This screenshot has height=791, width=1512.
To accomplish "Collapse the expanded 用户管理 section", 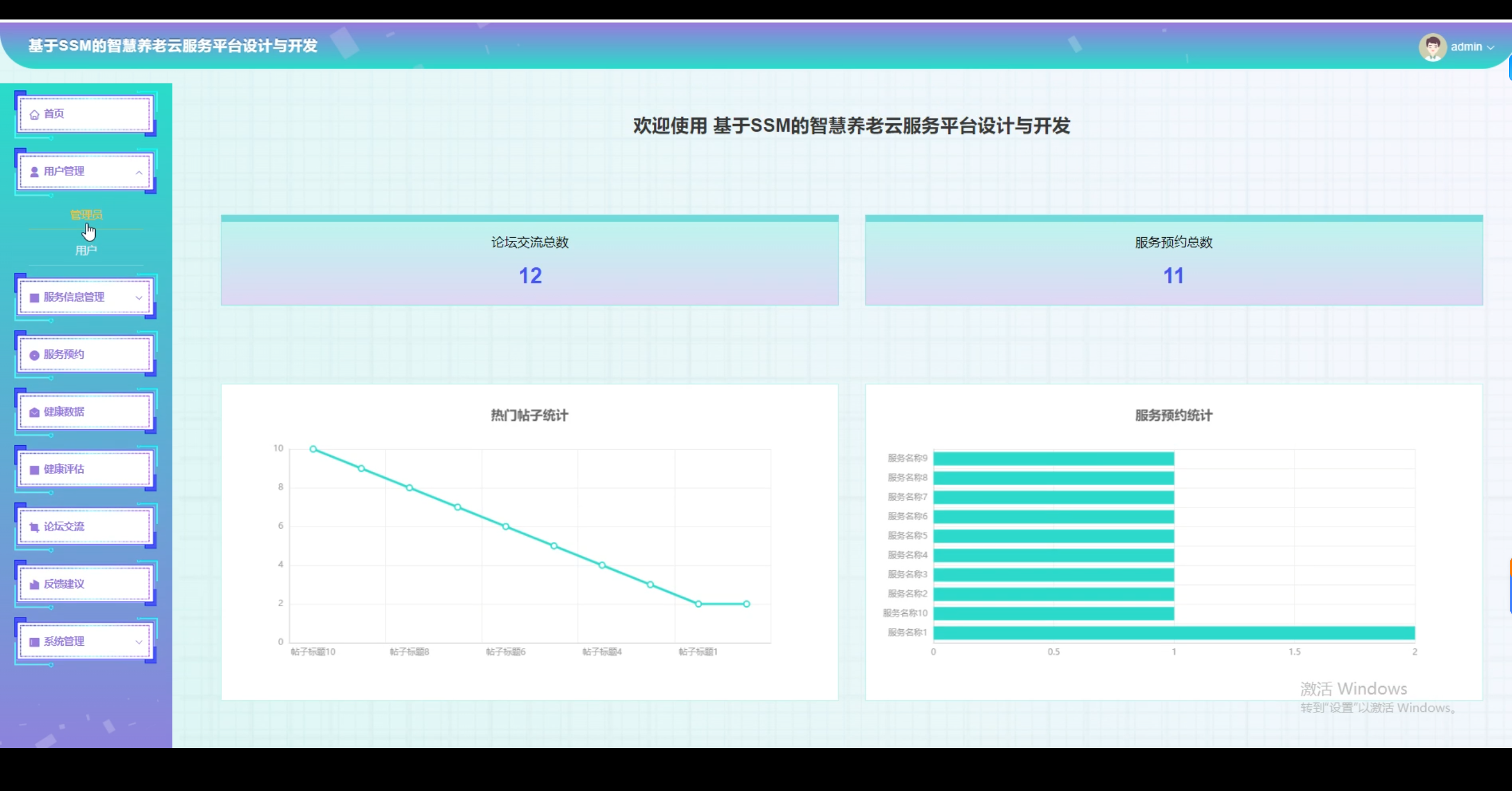I will (139, 171).
